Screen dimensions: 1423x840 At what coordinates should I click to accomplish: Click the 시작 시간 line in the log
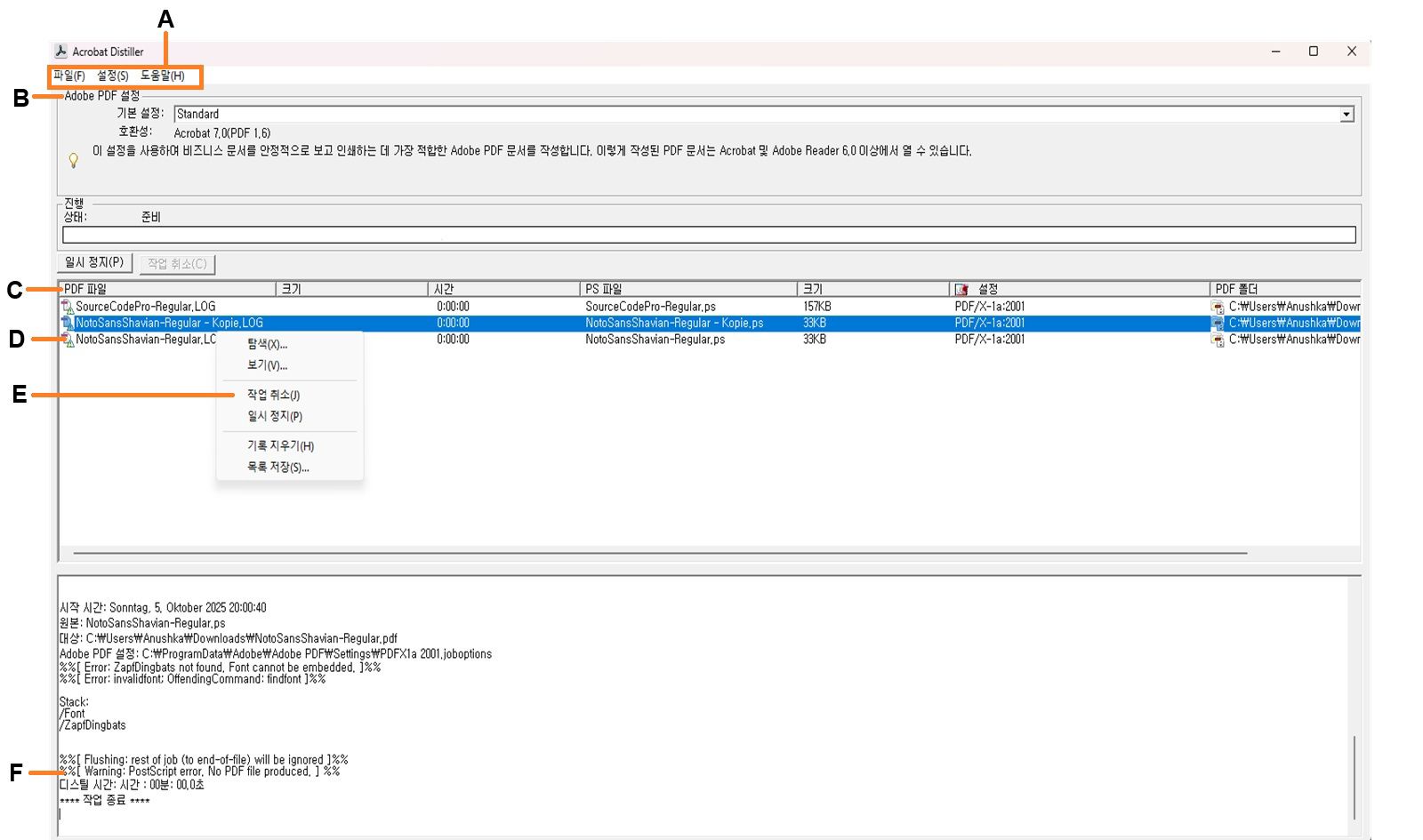tap(163, 608)
